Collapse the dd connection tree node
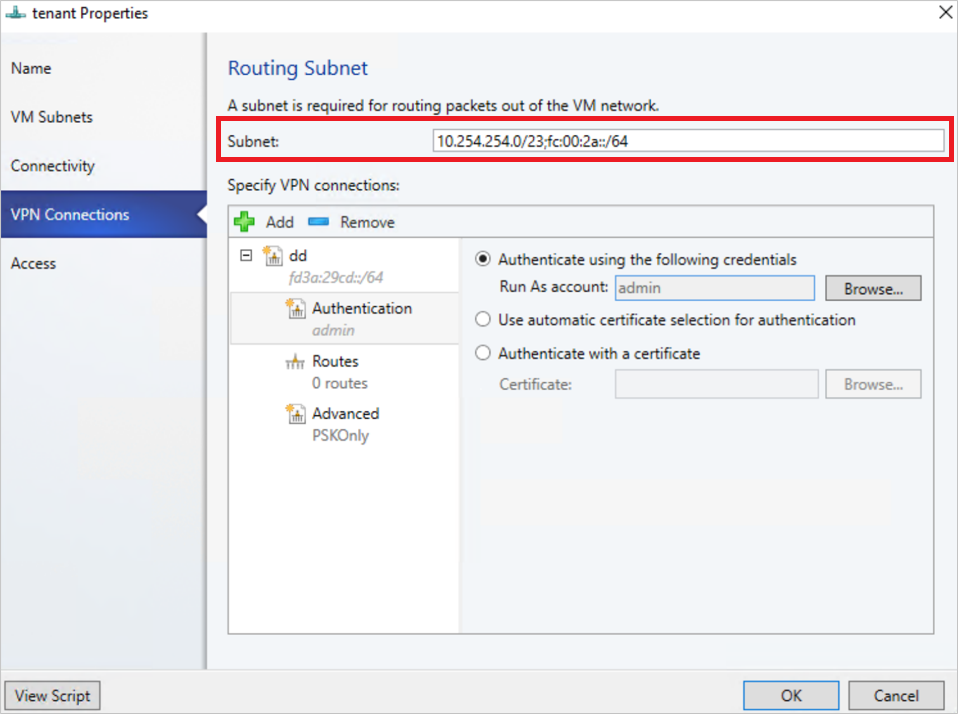The height and width of the screenshot is (714, 958). (246, 256)
